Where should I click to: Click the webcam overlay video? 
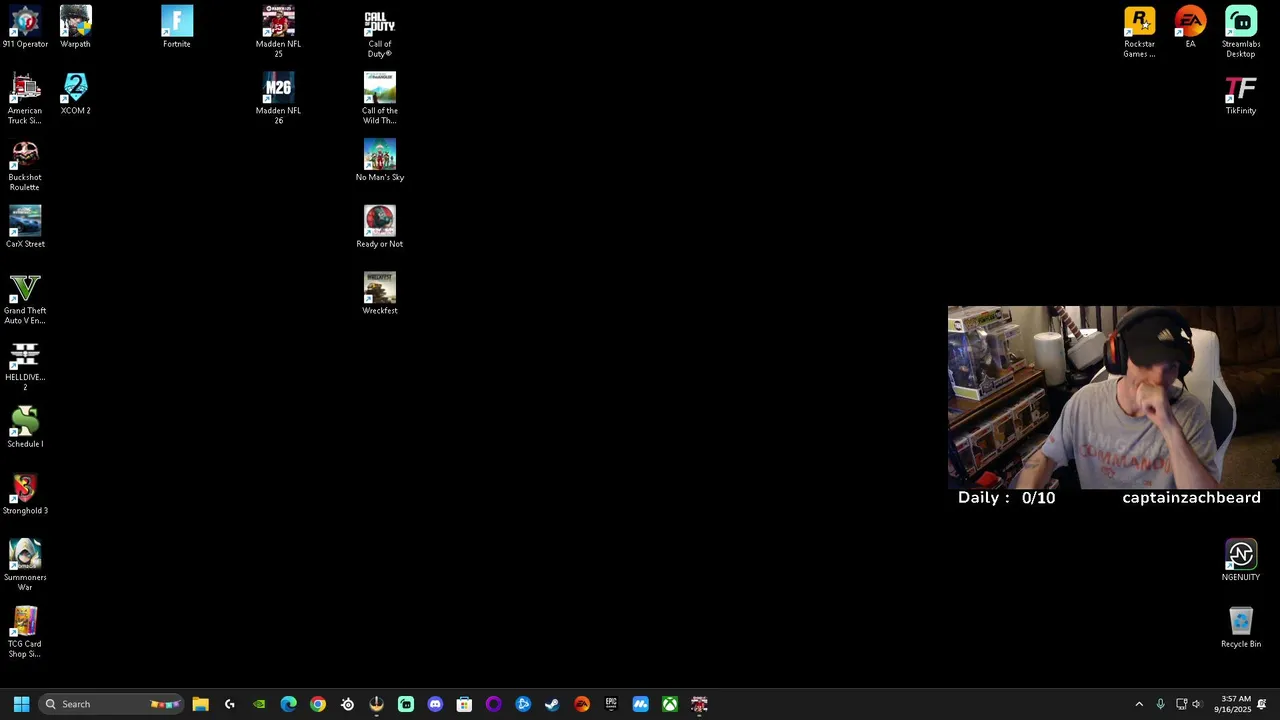point(1114,397)
